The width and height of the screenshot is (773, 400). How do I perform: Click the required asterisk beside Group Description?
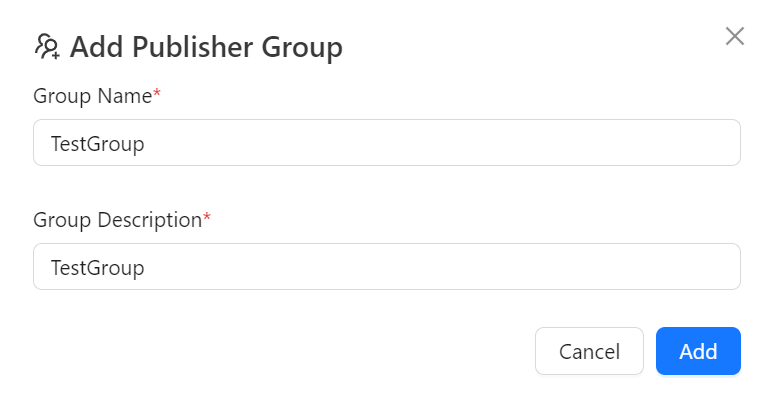[x=207, y=219]
